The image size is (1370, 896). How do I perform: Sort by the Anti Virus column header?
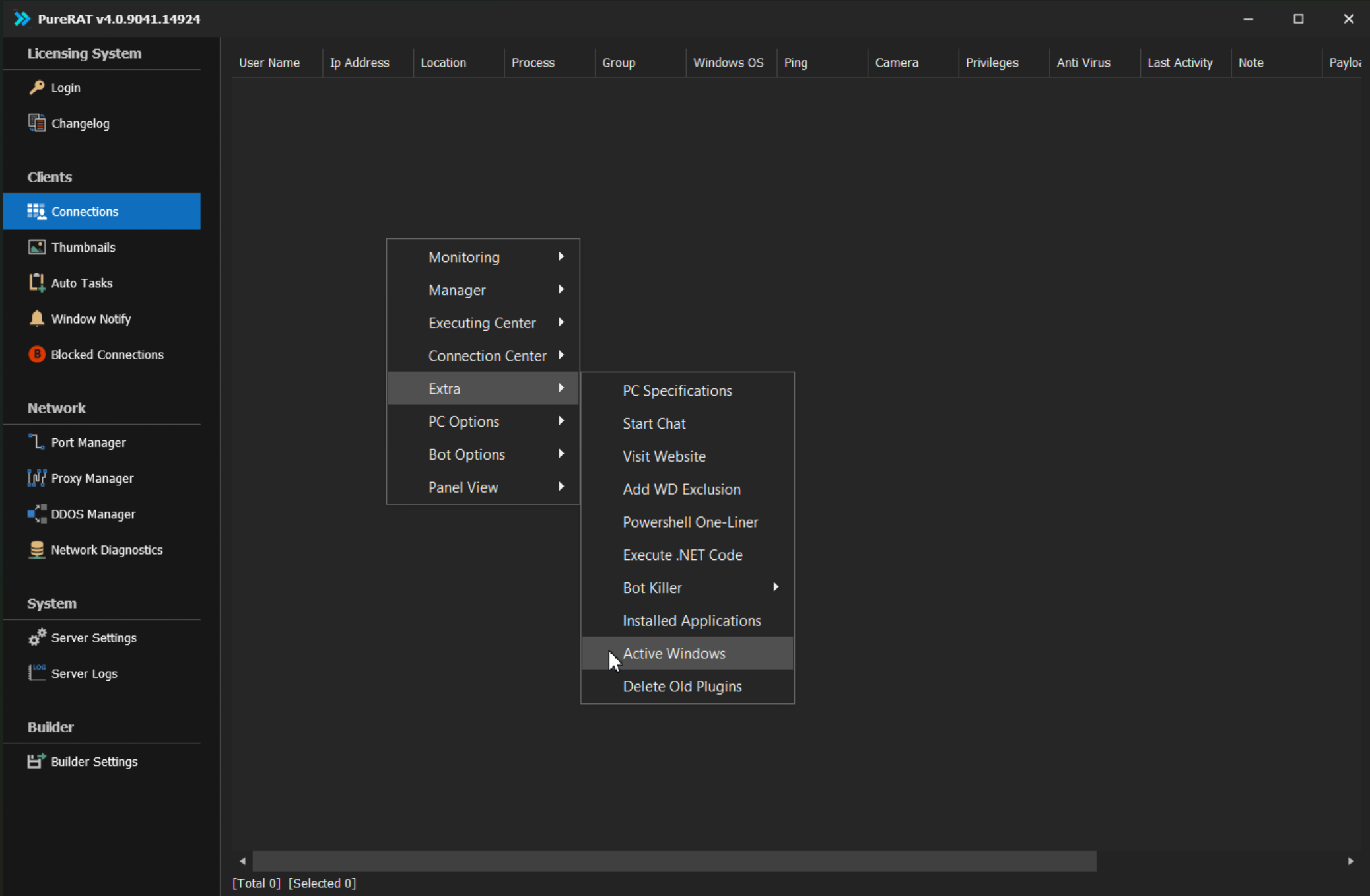coord(1095,63)
